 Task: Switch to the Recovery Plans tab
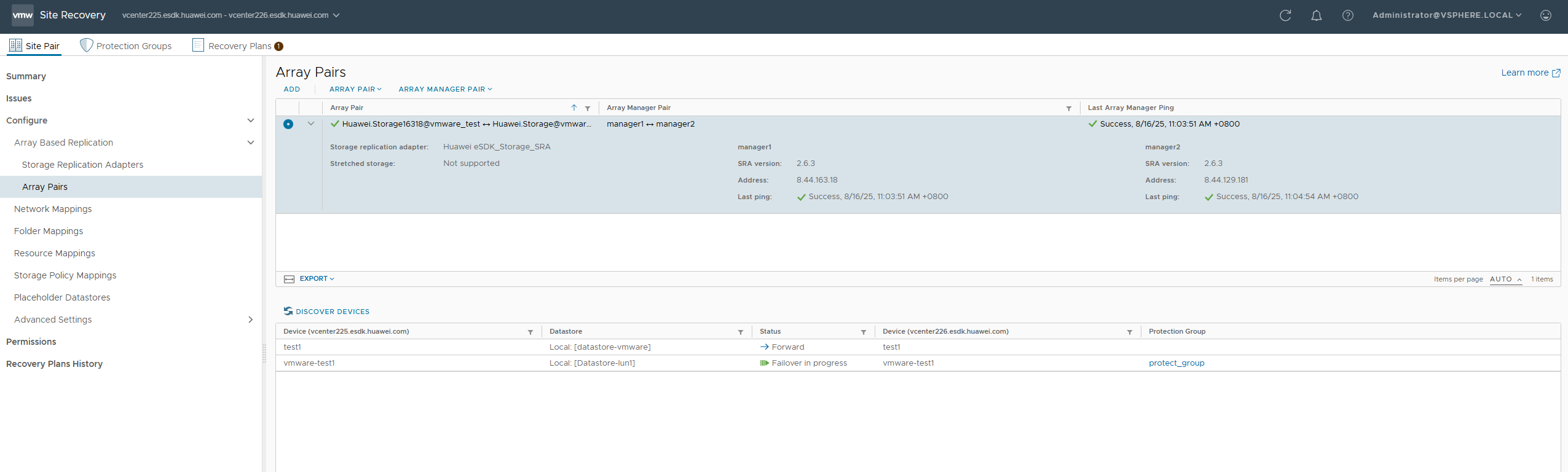(238, 45)
